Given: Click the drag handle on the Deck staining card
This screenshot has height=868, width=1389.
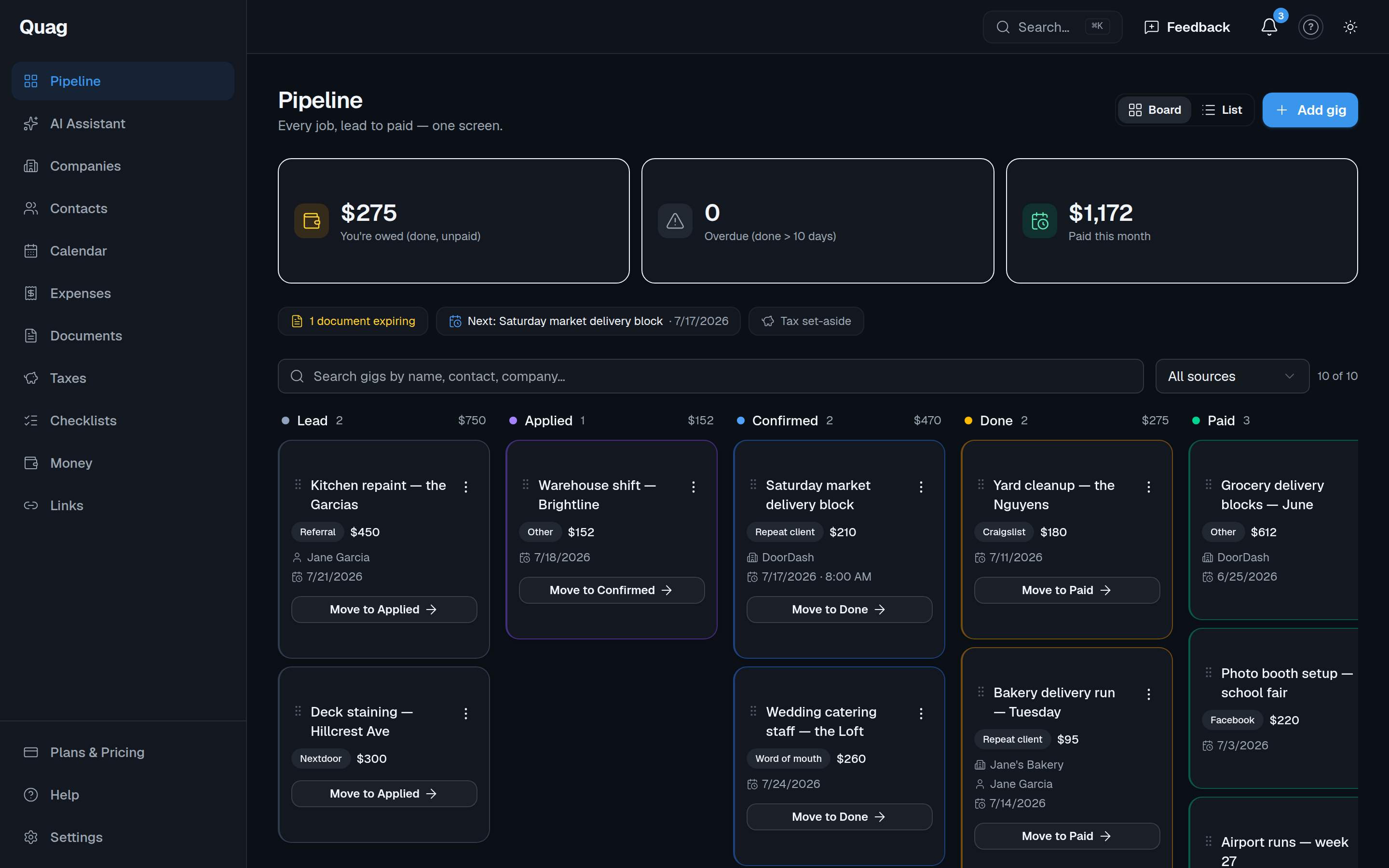Looking at the screenshot, I should [298, 711].
